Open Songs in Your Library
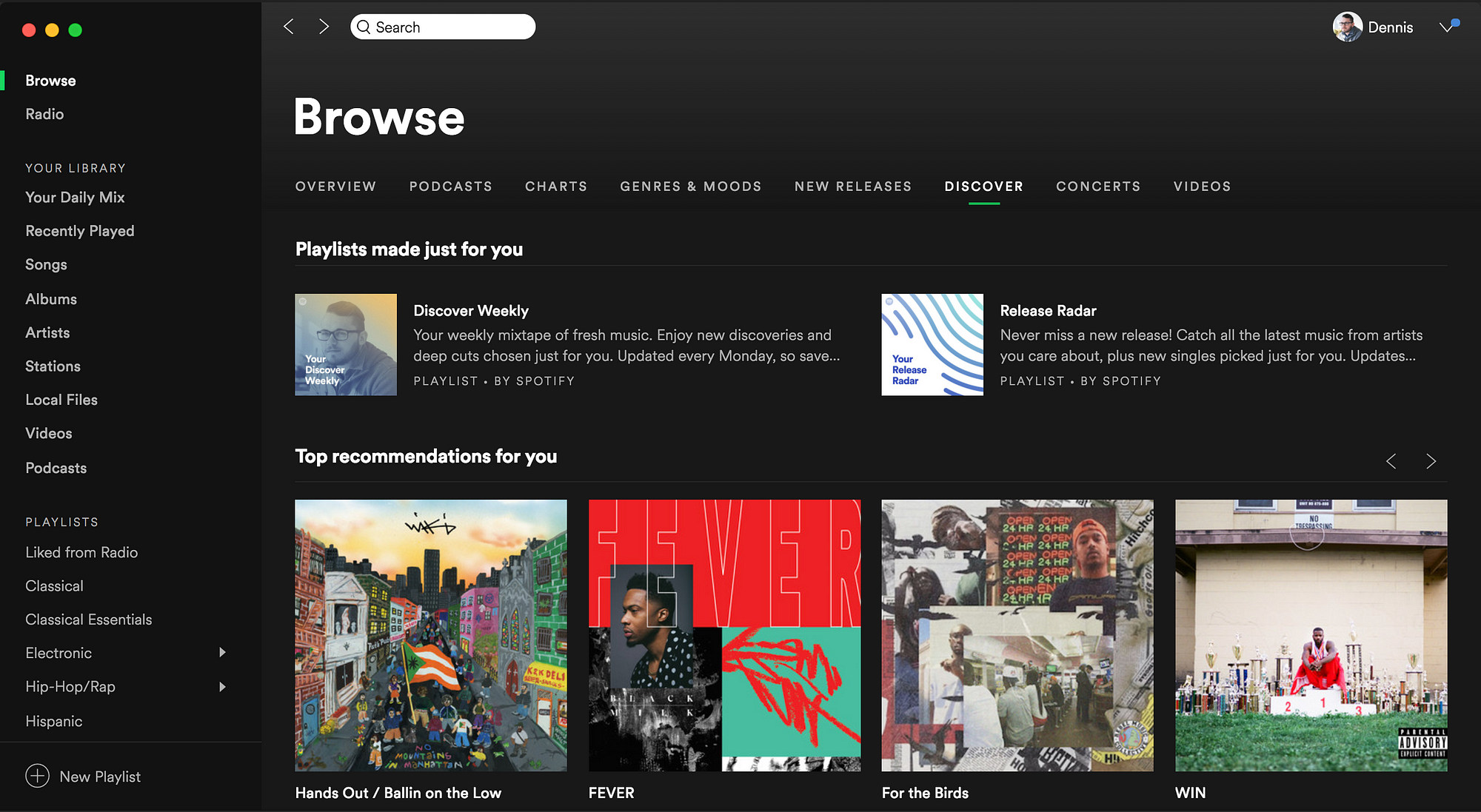The height and width of the screenshot is (812, 1481). [x=46, y=264]
